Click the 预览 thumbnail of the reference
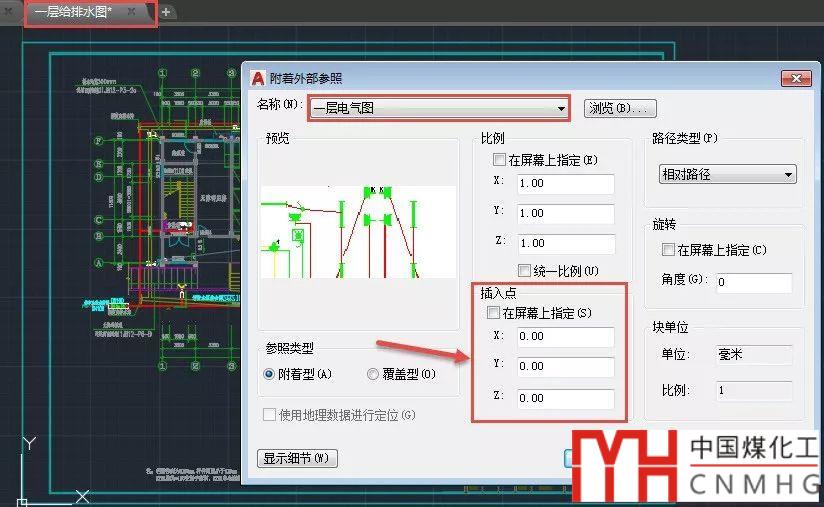This screenshot has height=507, width=824. pyautogui.click(x=358, y=231)
